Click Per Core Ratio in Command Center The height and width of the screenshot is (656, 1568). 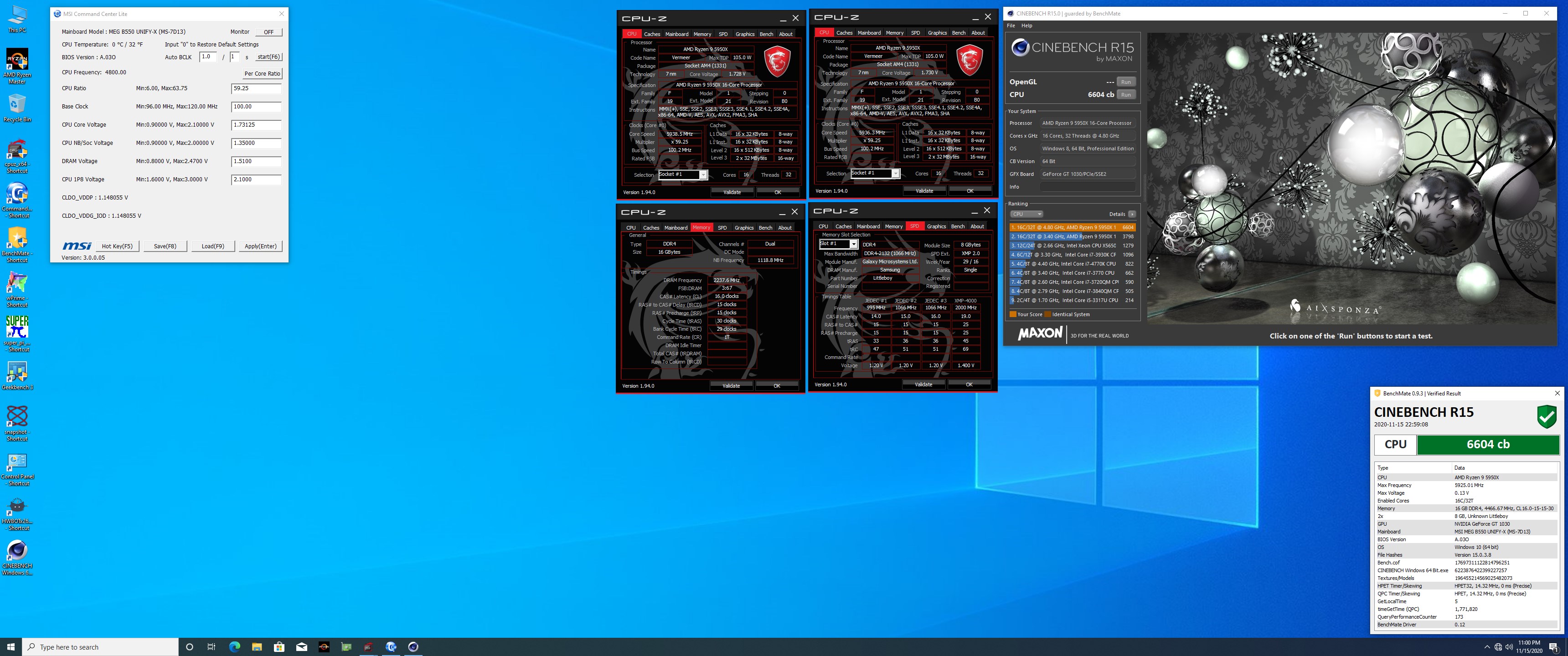pyautogui.click(x=263, y=74)
